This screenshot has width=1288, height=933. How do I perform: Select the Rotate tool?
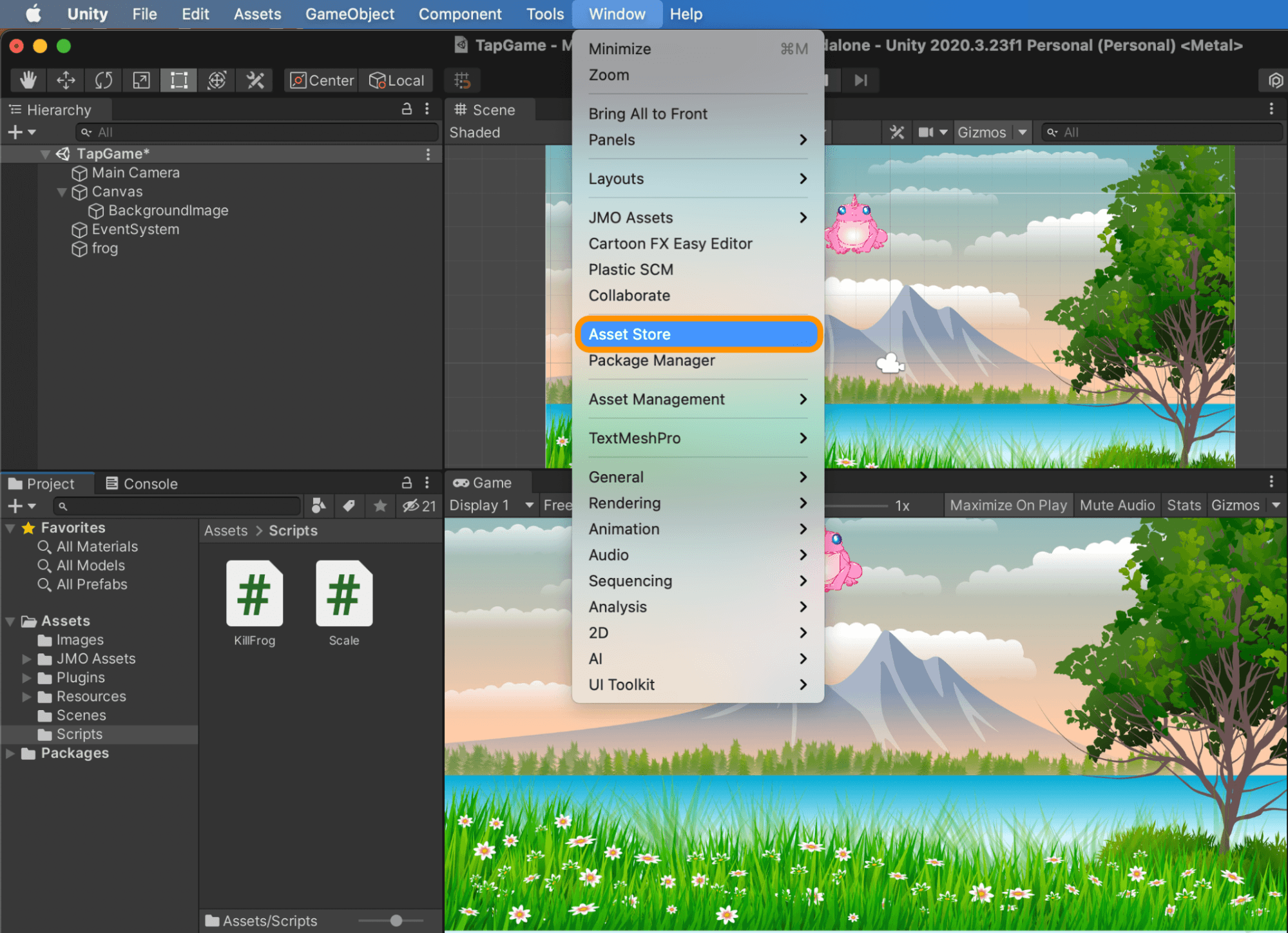[x=102, y=80]
